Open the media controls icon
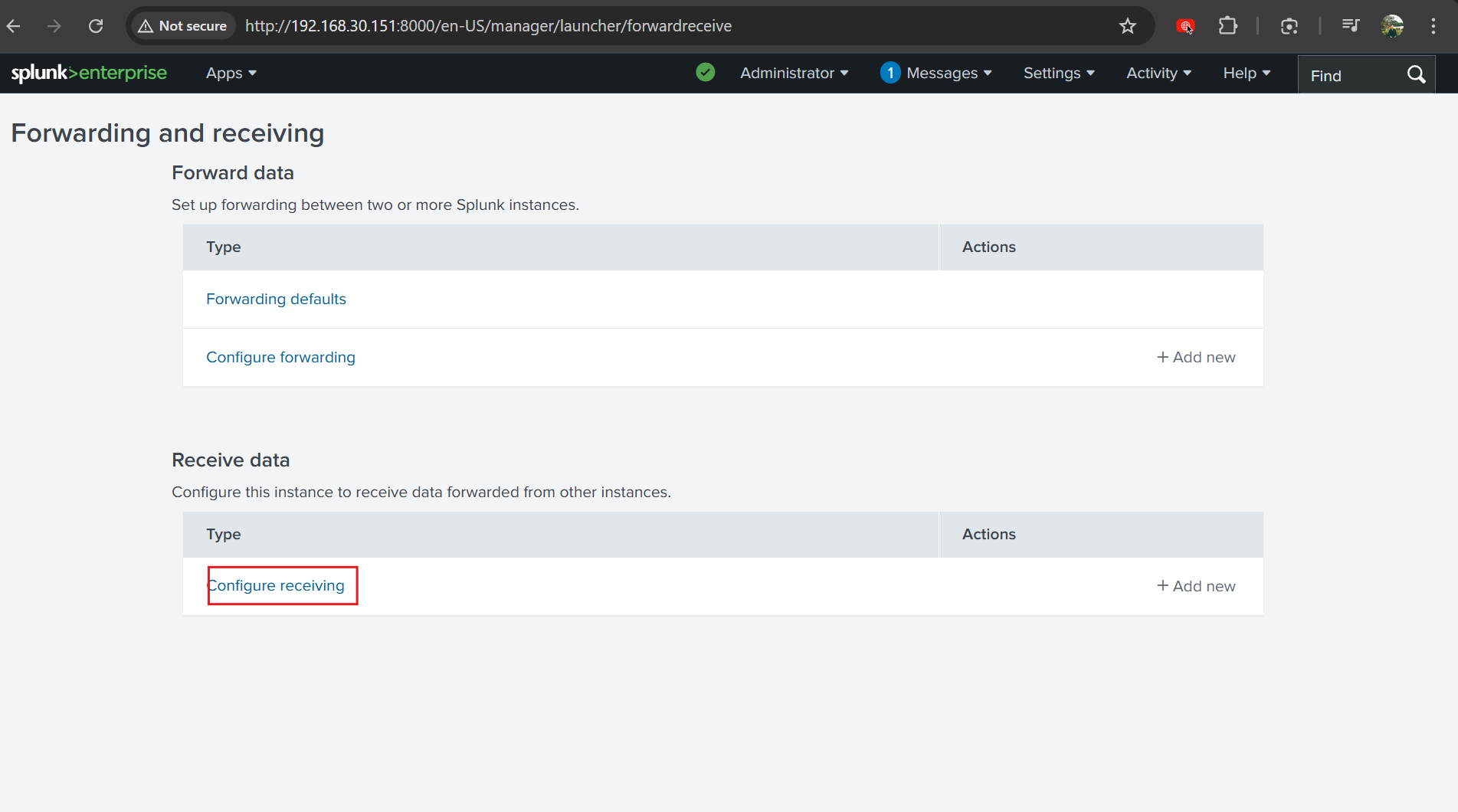 (x=1350, y=26)
